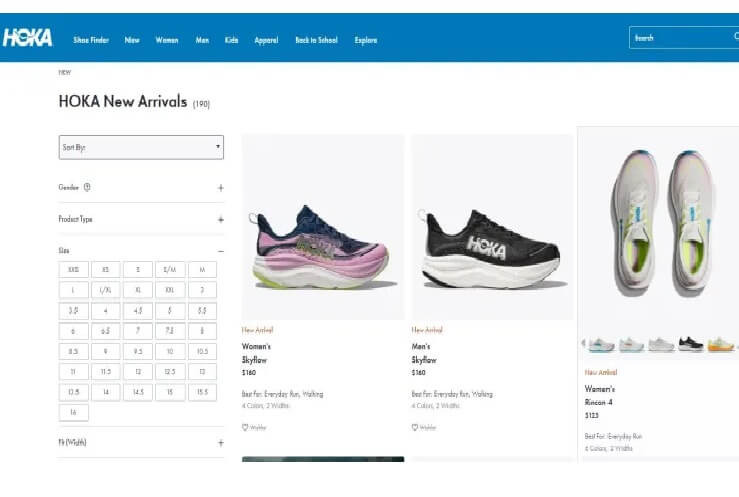Click the HOKA logo
Image resolution: width=739 pixels, height=497 pixels.
point(27,38)
